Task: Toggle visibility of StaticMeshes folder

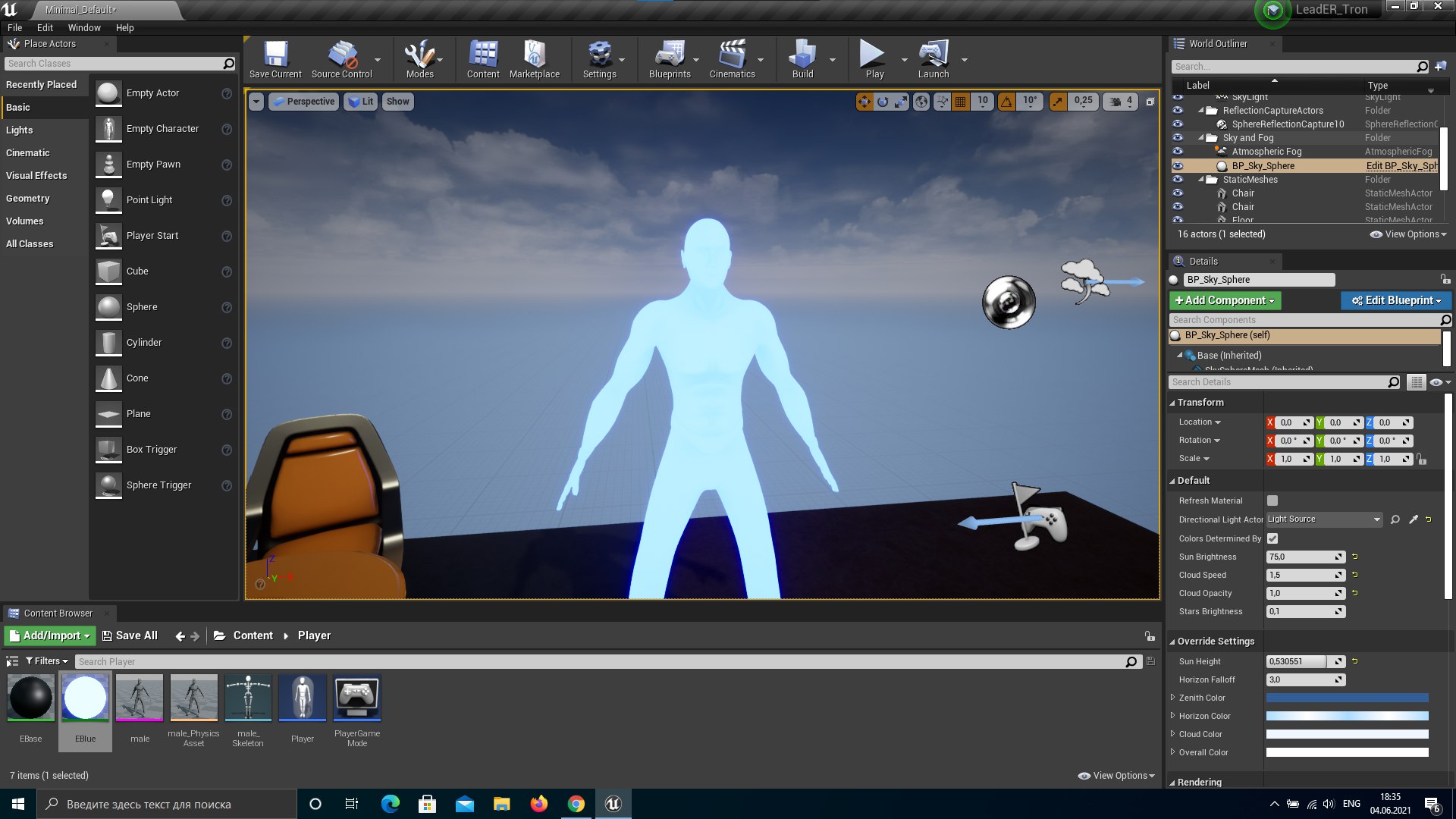Action: [1178, 180]
